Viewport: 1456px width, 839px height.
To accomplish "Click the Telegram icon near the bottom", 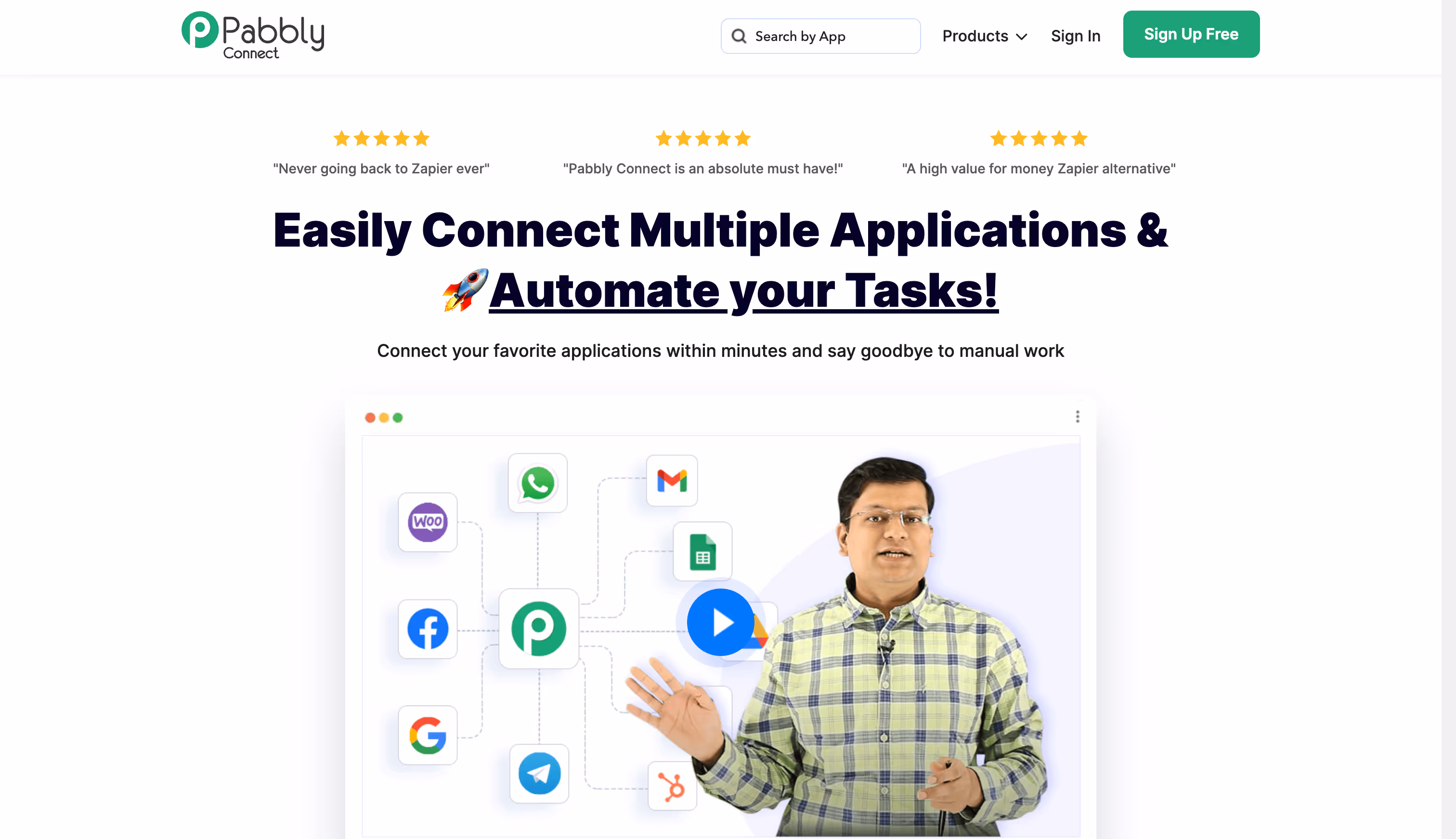I will 538,774.
